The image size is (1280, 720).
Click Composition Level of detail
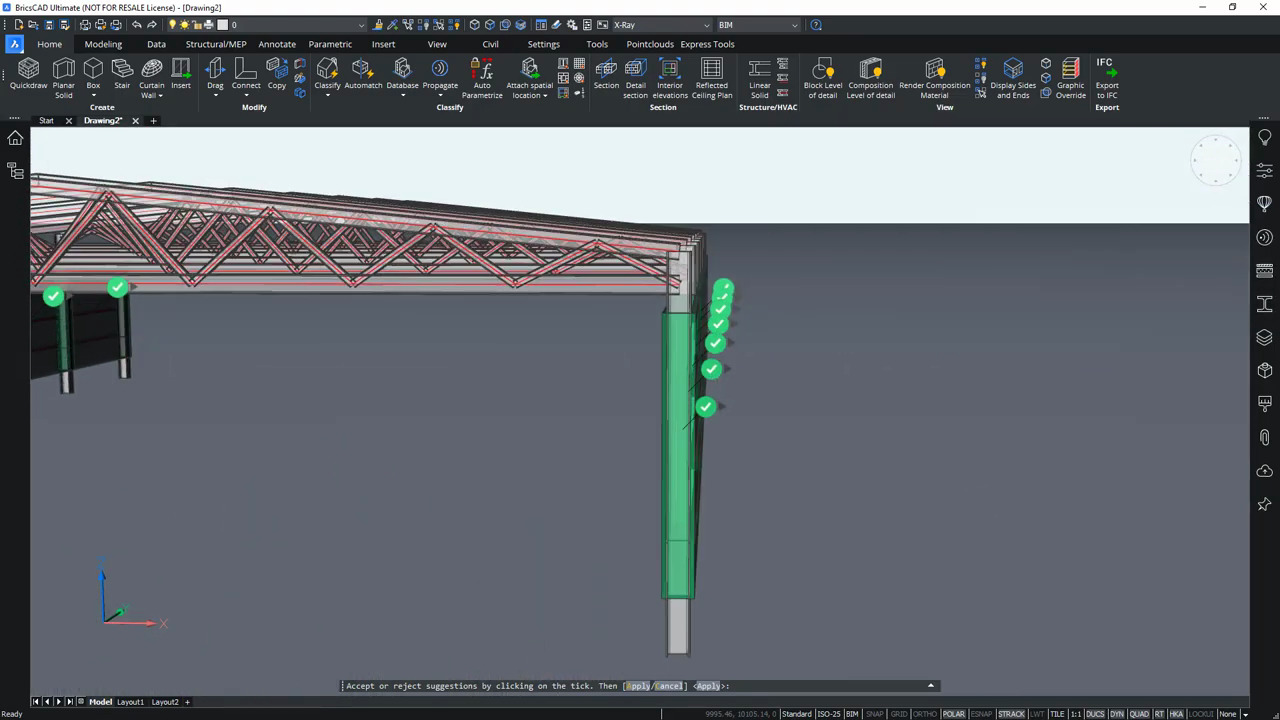(x=871, y=78)
